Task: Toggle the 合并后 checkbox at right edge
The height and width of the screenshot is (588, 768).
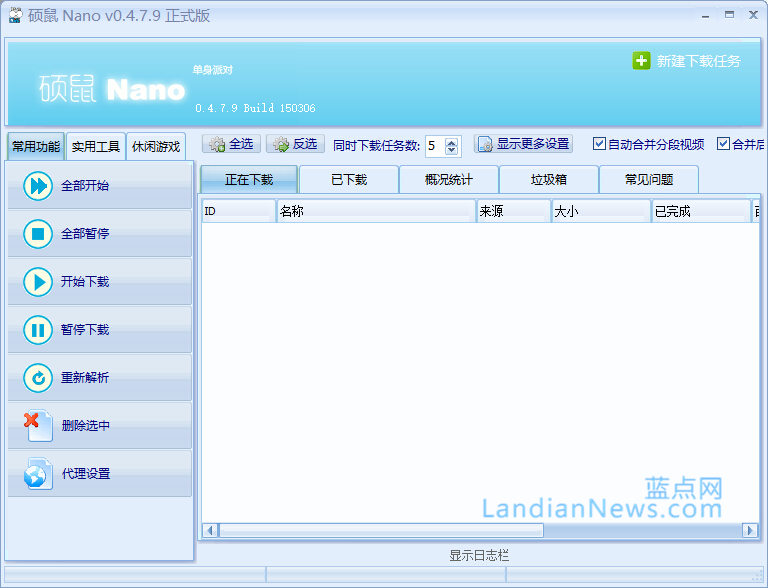Action: pyautogui.click(x=723, y=144)
